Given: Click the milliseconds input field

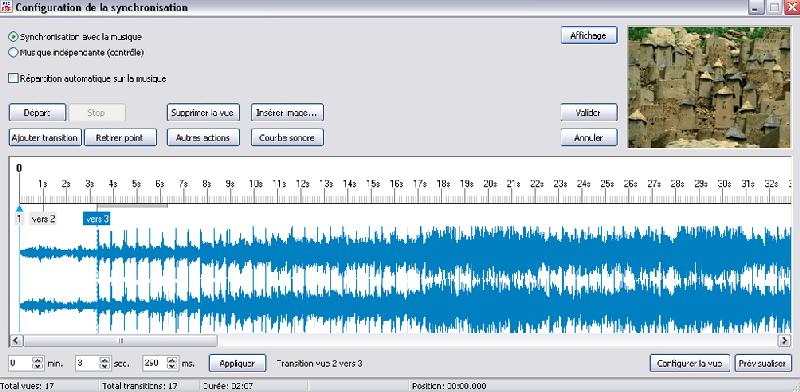Looking at the screenshot, I should [x=154, y=363].
